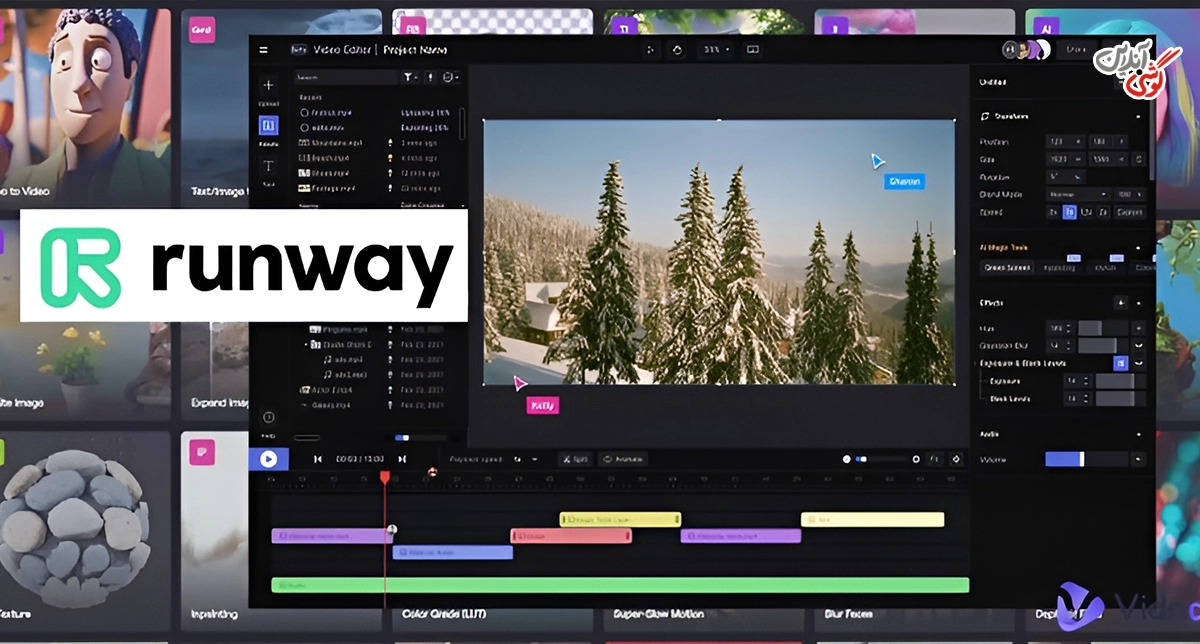The width and height of the screenshot is (1200, 644).
Task: Select the highlighted 1x speed option
Action: [1069, 212]
